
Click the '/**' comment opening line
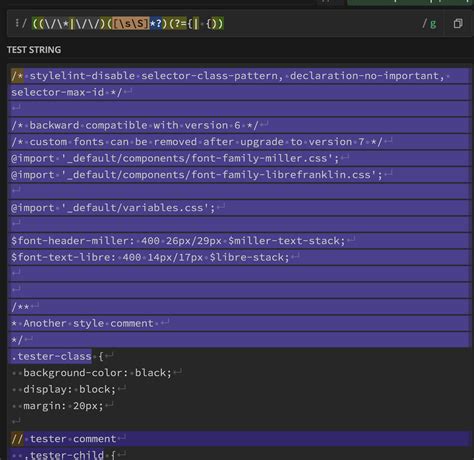(20, 307)
